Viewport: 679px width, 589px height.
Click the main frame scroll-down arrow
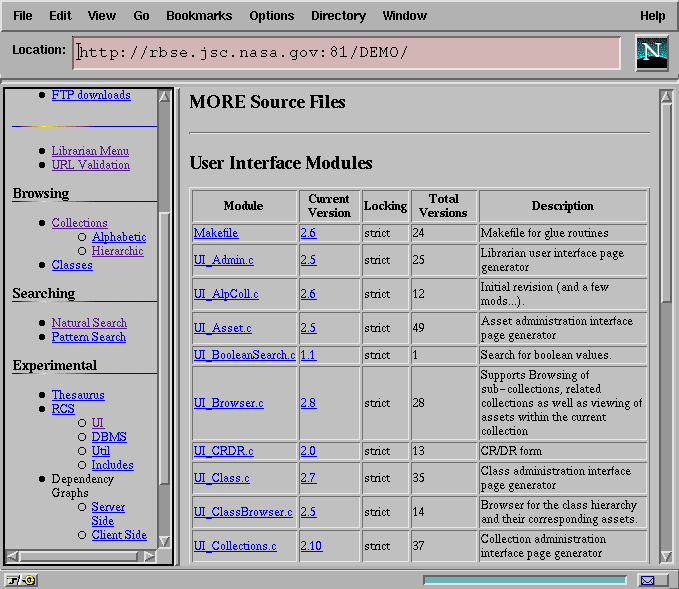(x=666, y=556)
